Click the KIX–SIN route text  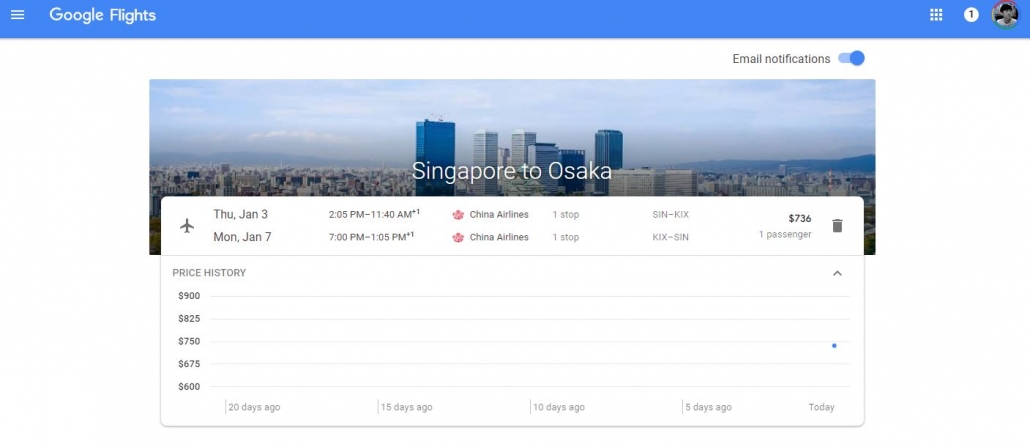pyautogui.click(x=671, y=237)
